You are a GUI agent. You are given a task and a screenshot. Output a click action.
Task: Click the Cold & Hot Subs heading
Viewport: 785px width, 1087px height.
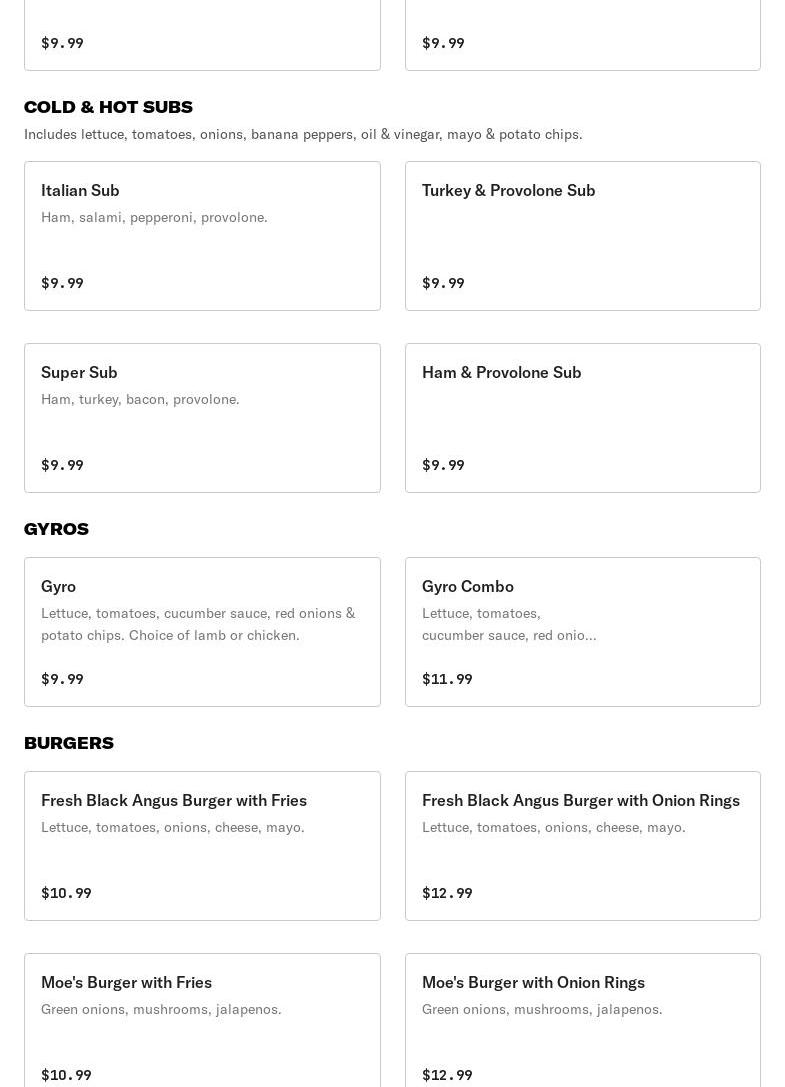pos(108,107)
